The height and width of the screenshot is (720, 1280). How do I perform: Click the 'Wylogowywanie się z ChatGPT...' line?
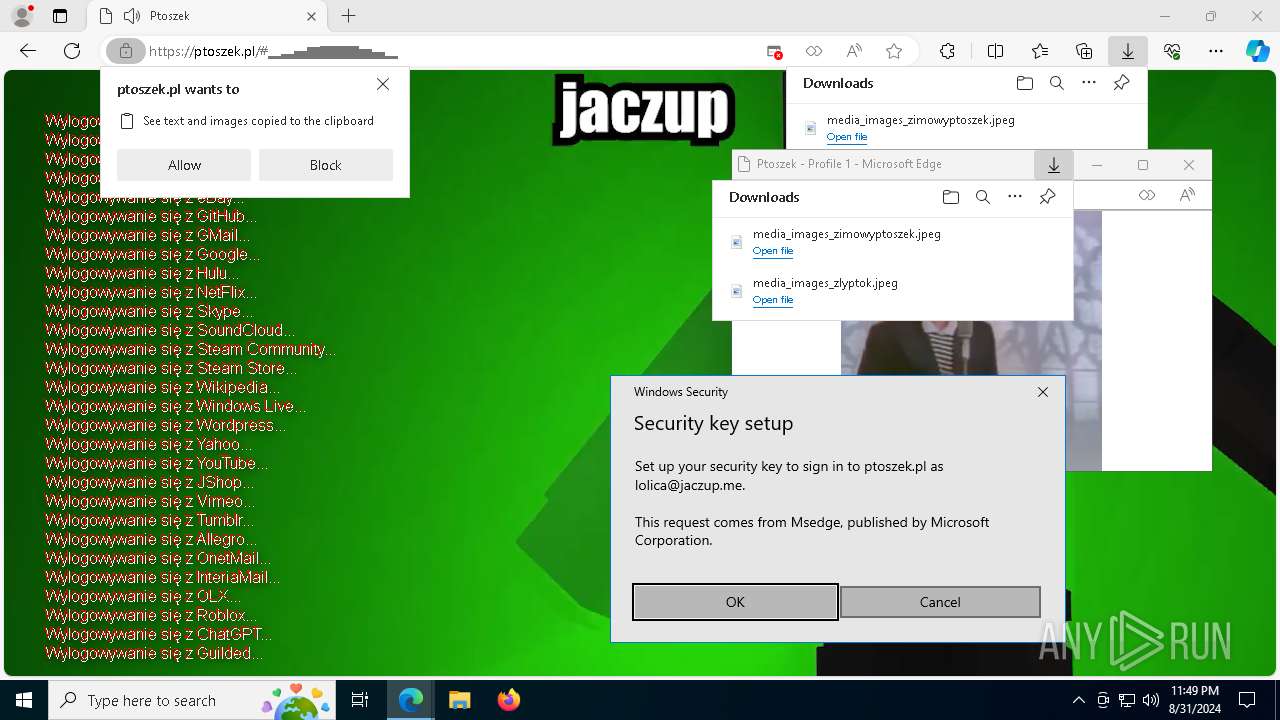[158, 634]
